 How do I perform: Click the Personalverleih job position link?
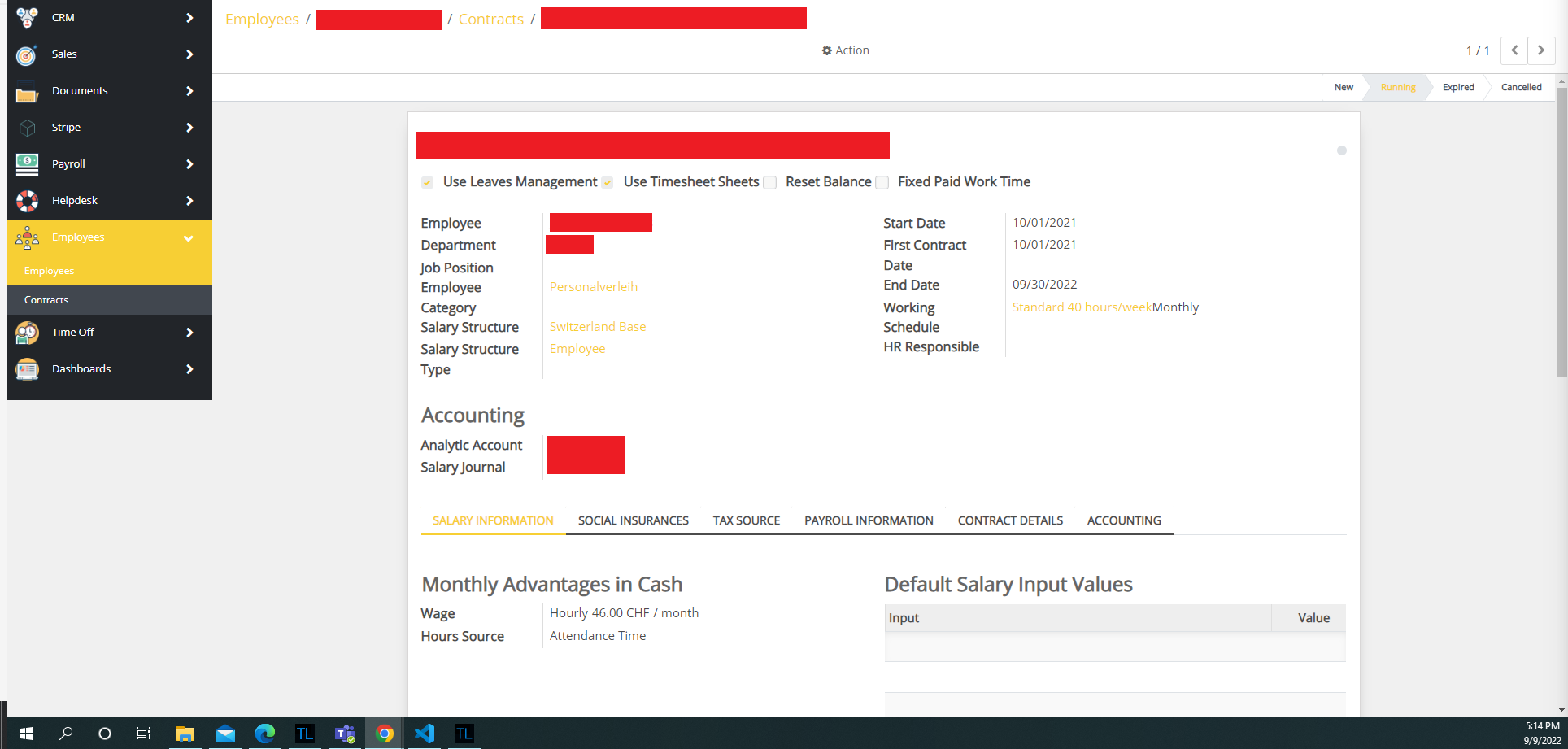coord(593,286)
